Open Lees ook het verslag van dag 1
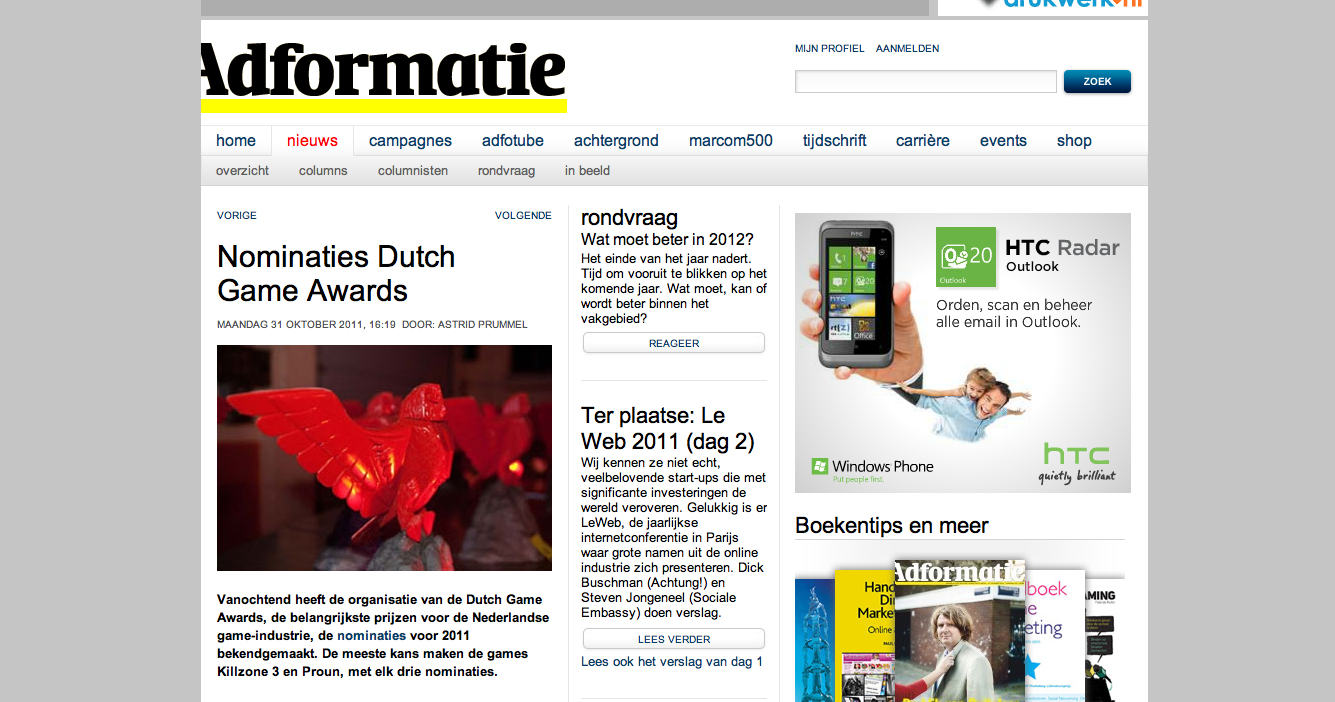 coord(672,662)
